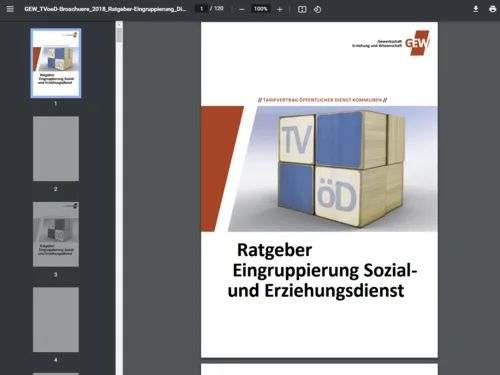Click the document filename title
The width and height of the screenshot is (500, 375).
[x=105, y=9]
